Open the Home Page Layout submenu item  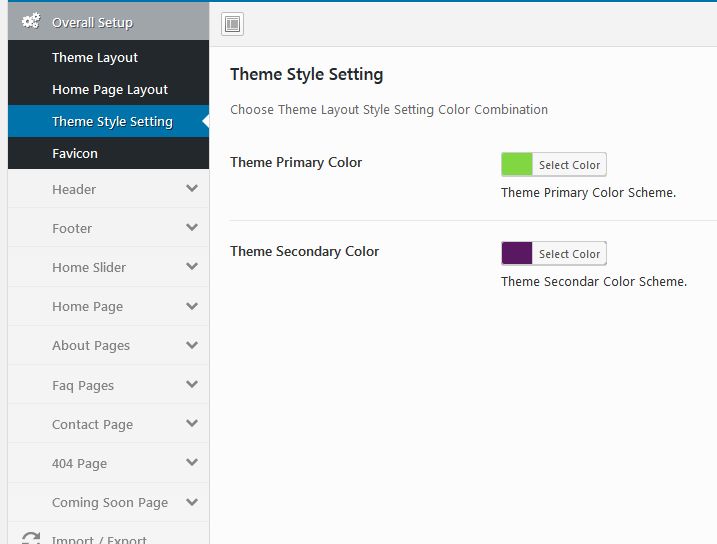click(x=110, y=89)
